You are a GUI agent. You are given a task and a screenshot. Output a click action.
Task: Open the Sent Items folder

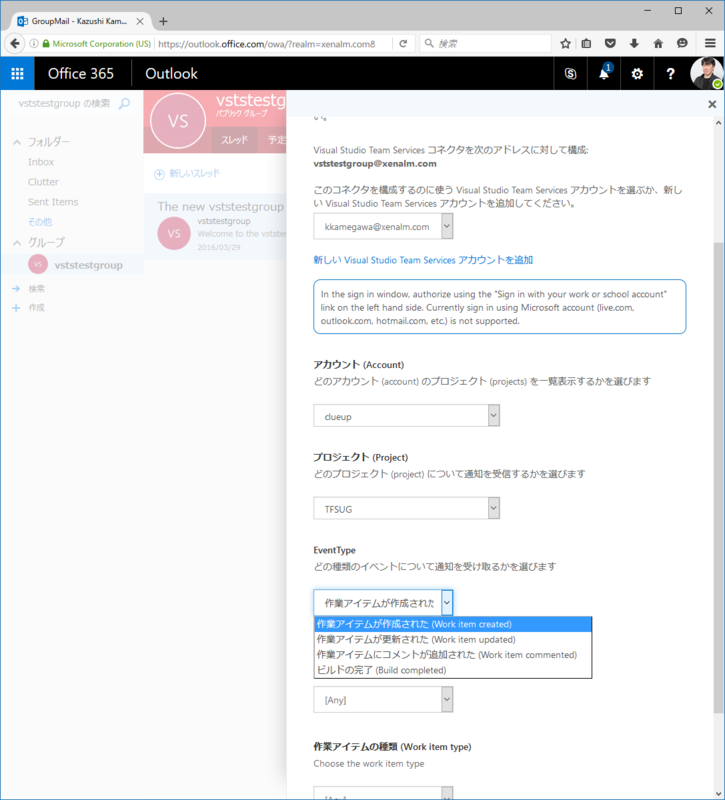tap(53, 202)
